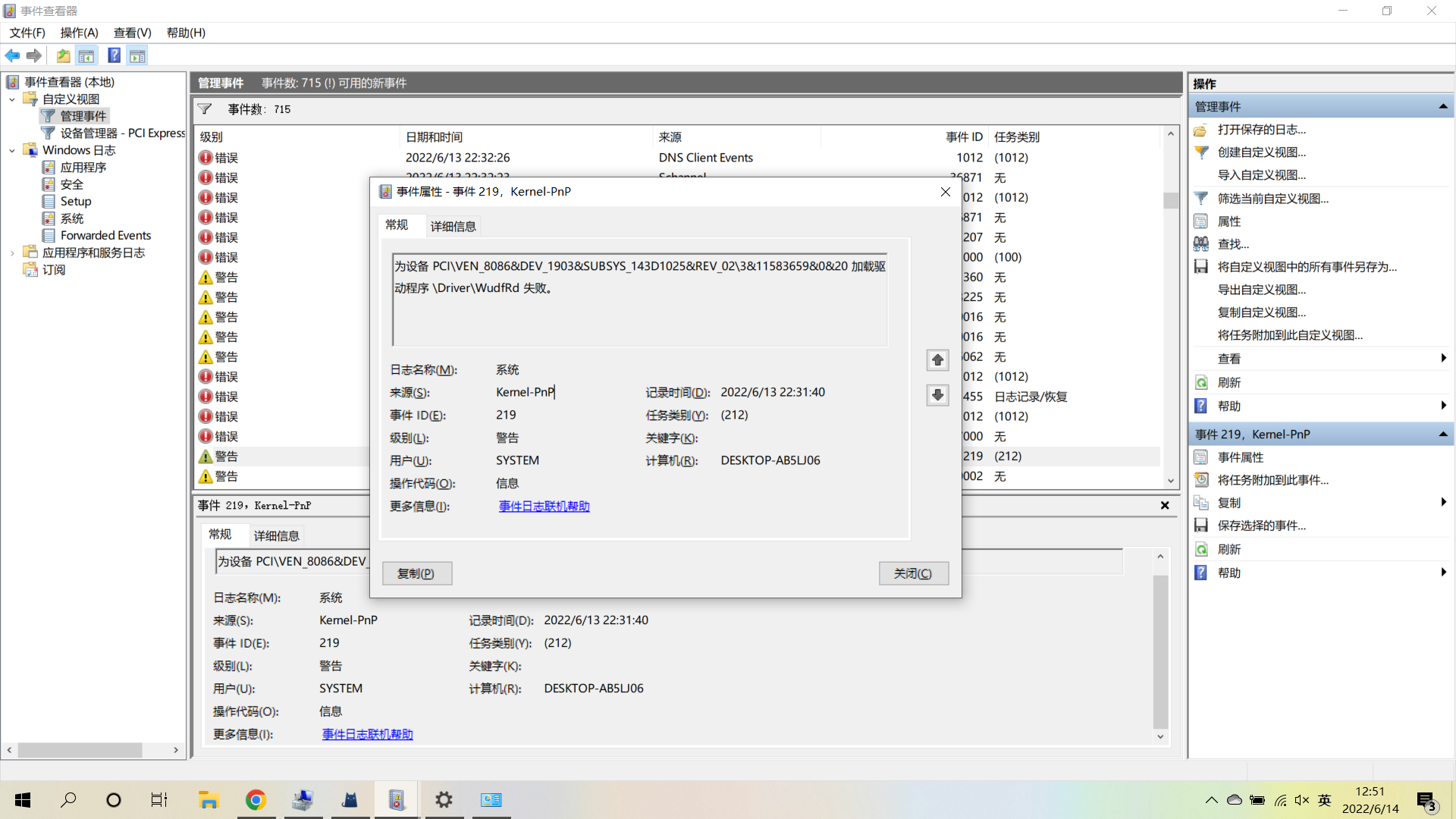Click the up arrow for previous event
Image resolution: width=1456 pixels, height=819 pixels.
937,359
